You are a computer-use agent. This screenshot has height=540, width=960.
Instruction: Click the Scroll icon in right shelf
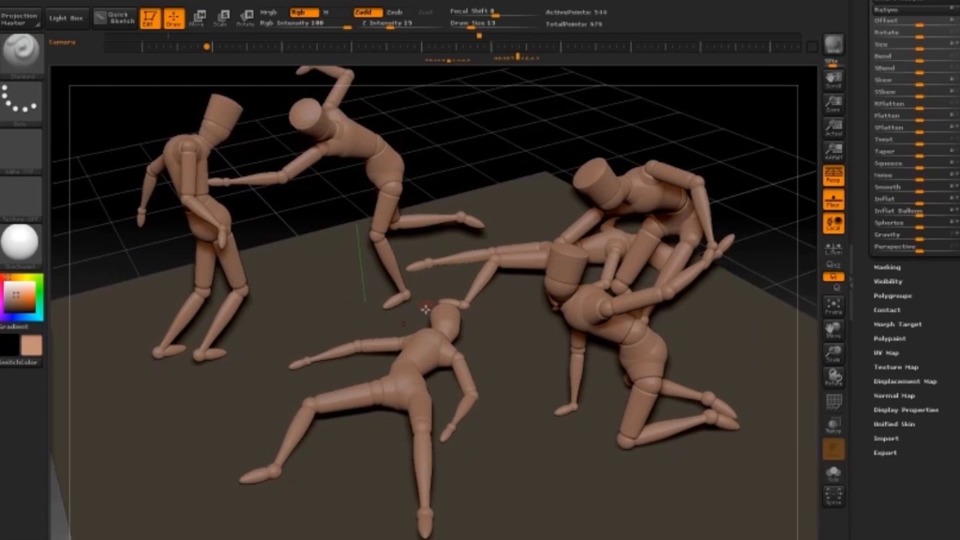(x=833, y=78)
